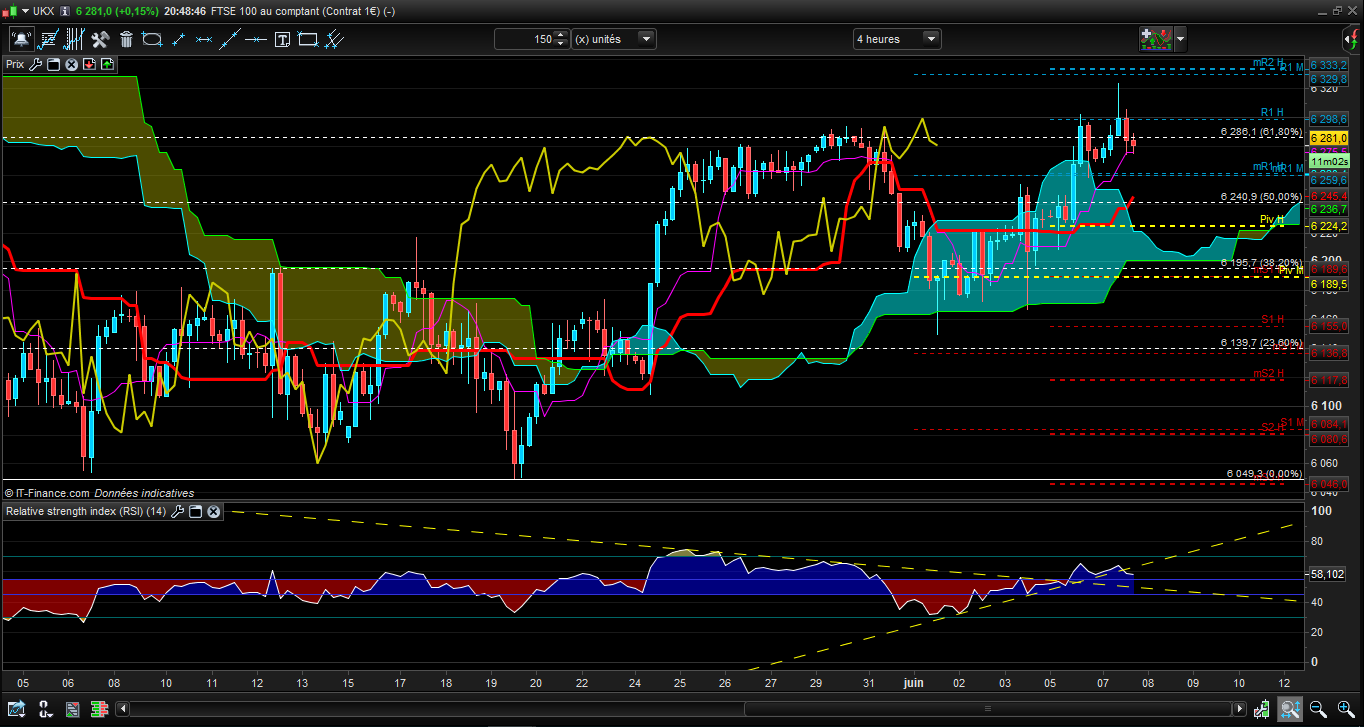The width and height of the screenshot is (1364, 727).
Task: Select the line segment drawing tool
Action: coord(178,39)
